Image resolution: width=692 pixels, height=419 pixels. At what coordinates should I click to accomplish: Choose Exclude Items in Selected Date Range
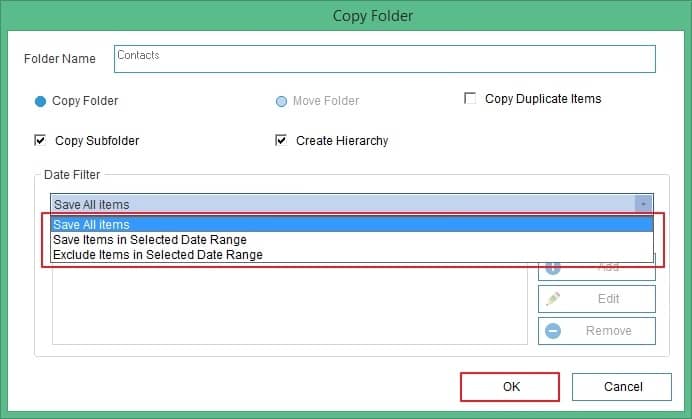click(352, 255)
